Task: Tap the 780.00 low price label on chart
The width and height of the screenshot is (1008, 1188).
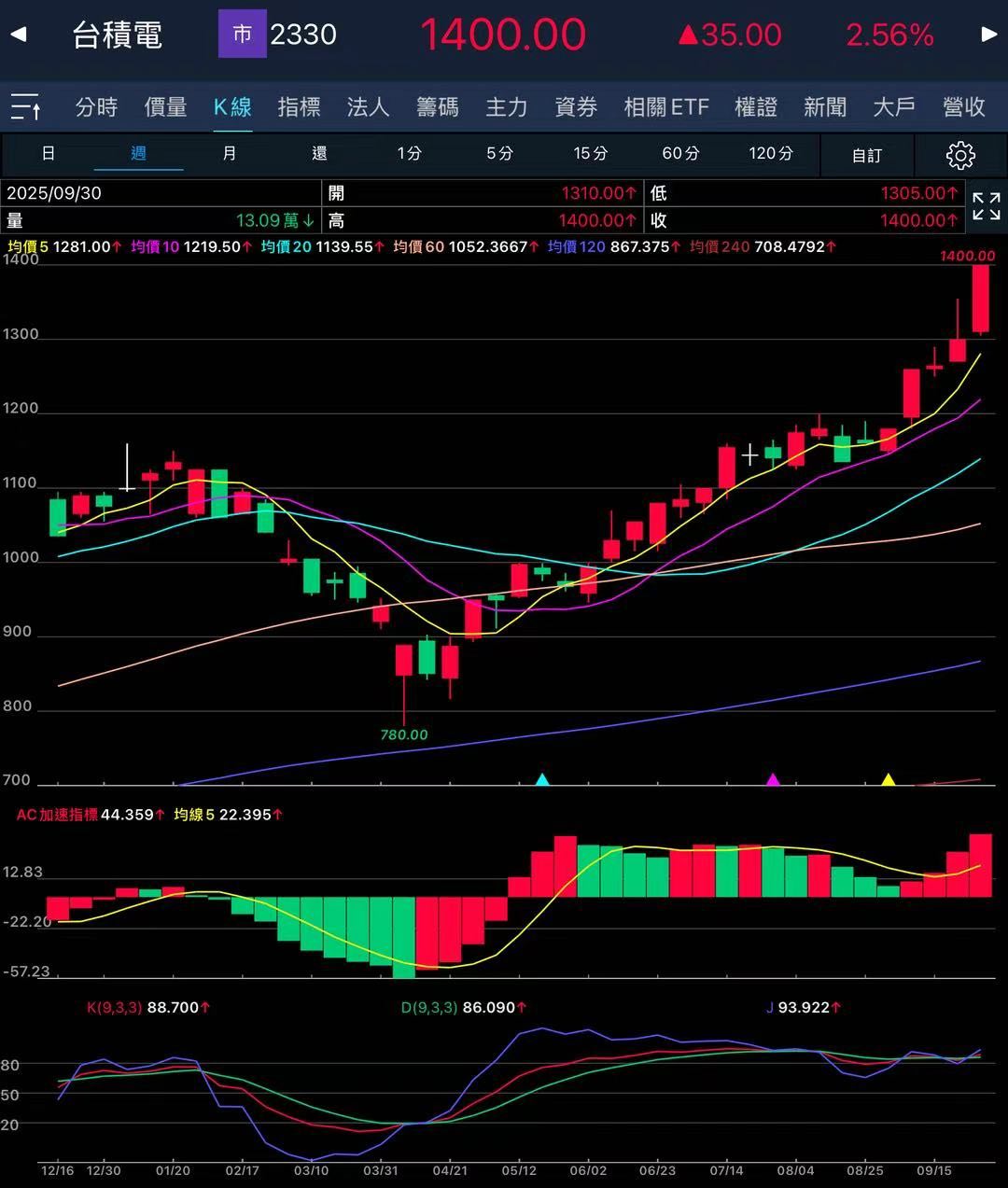Action: click(404, 735)
